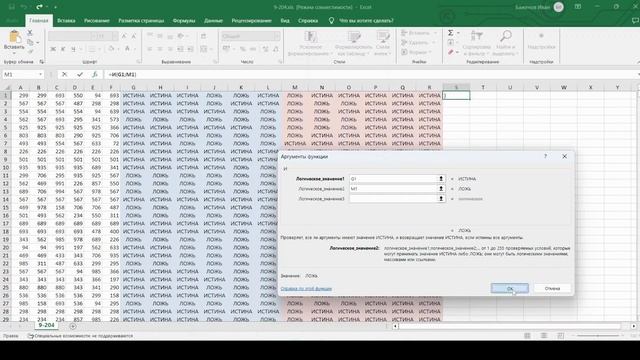Click the increase decimal icon
Viewport: 640px width, 360px height.
point(265,49)
